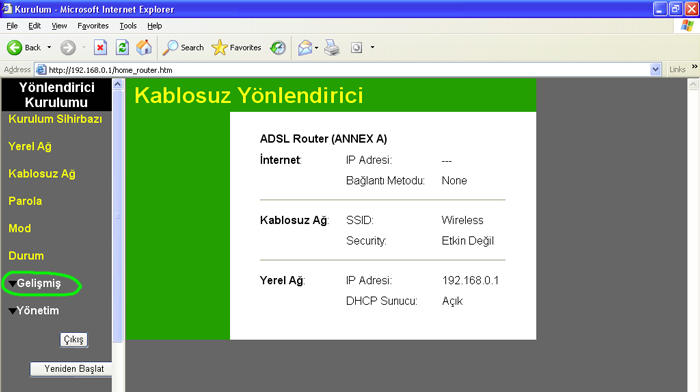
Task: Click the Refresh page icon
Action: pyautogui.click(x=122, y=47)
